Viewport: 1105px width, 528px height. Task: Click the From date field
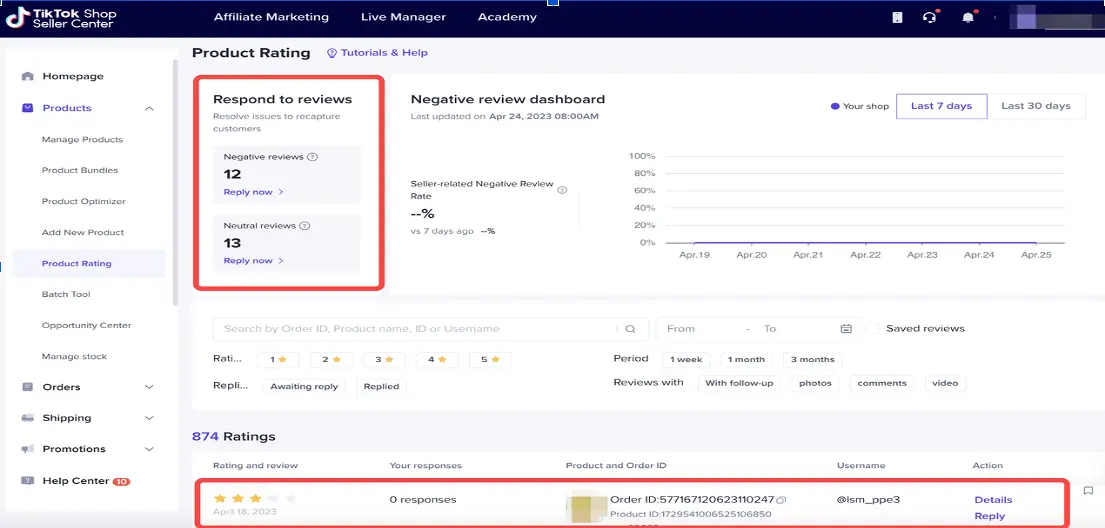(x=701, y=329)
